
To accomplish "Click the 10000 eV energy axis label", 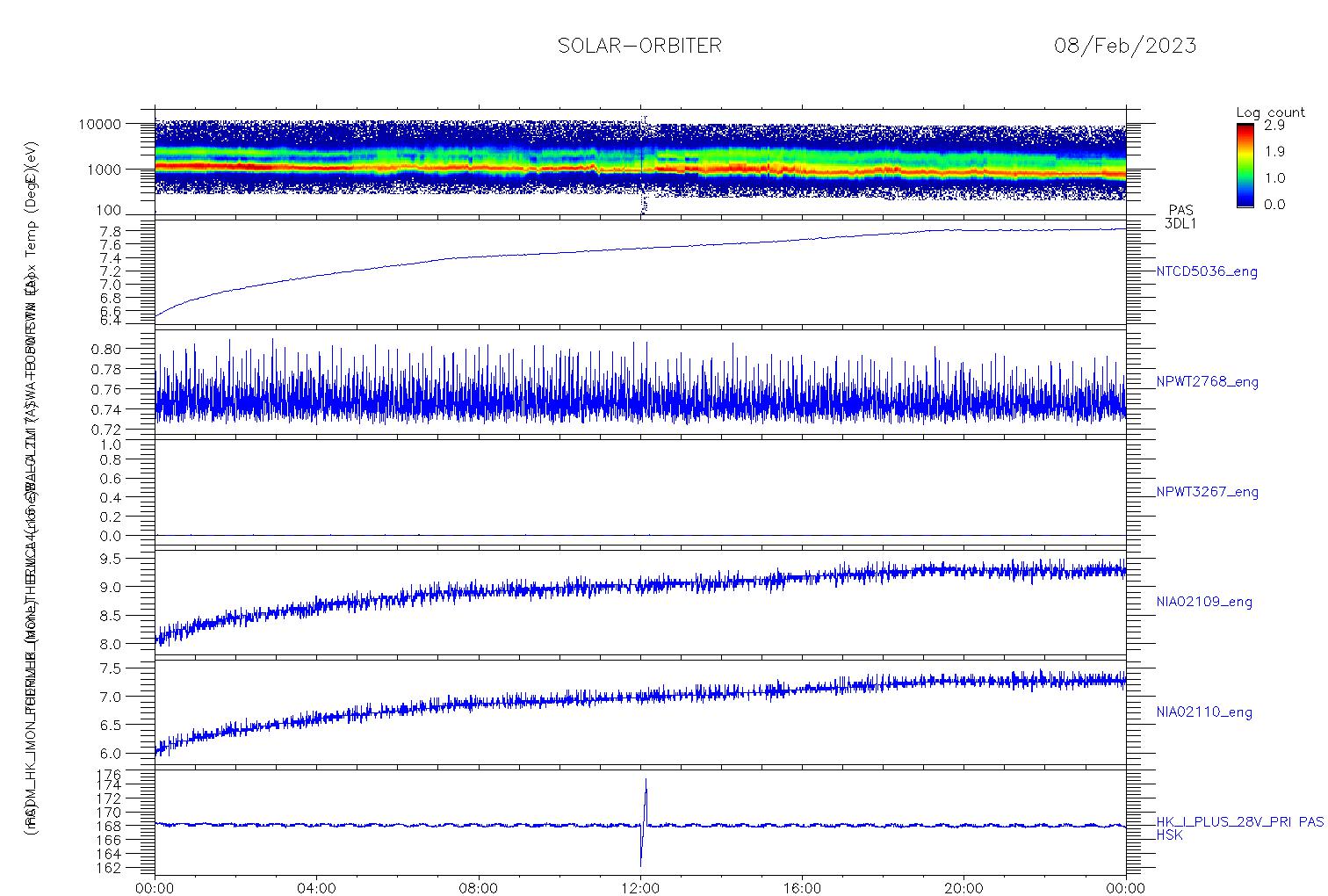I will tap(102, 124).
